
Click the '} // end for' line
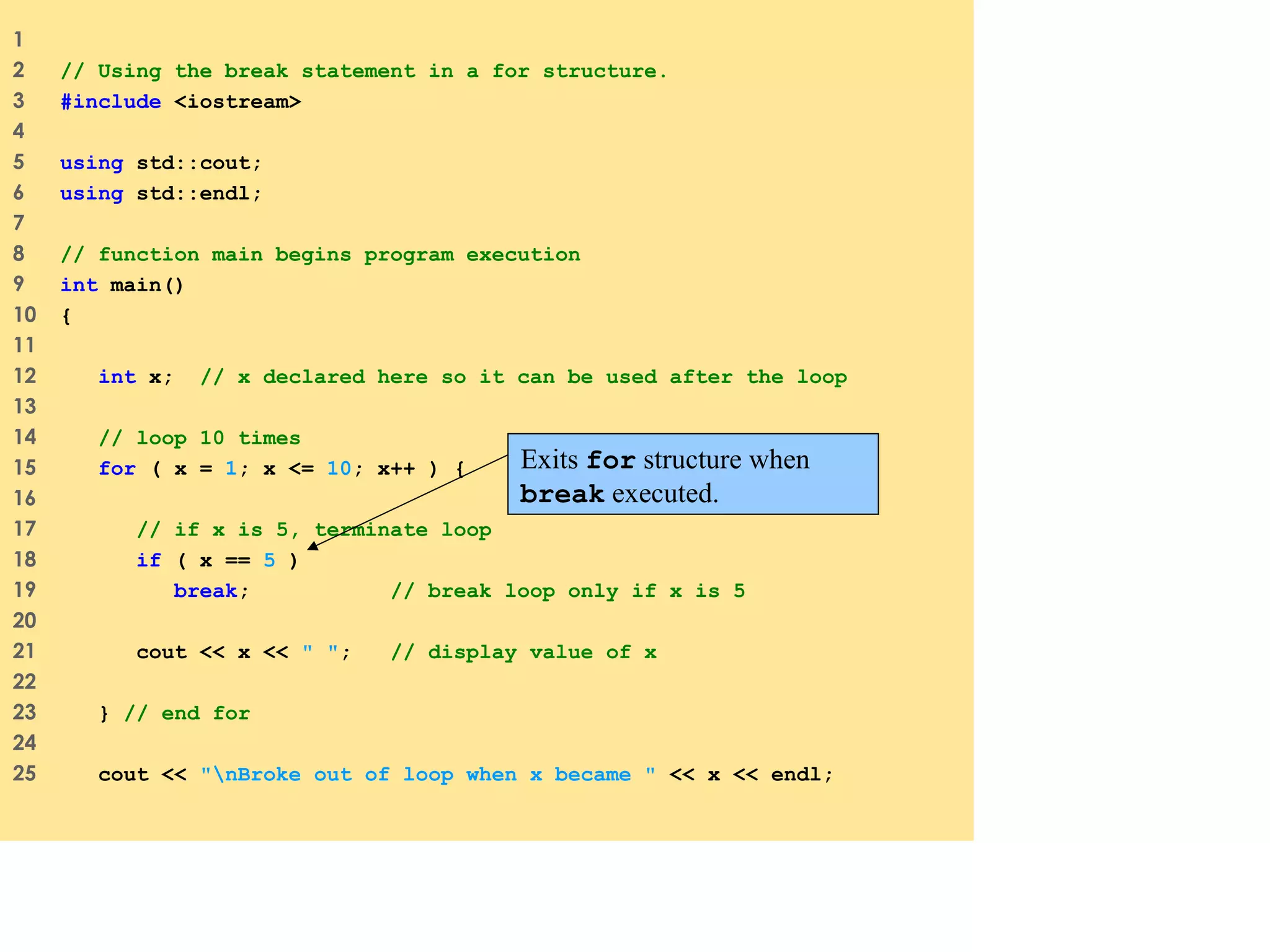(174, 713)
